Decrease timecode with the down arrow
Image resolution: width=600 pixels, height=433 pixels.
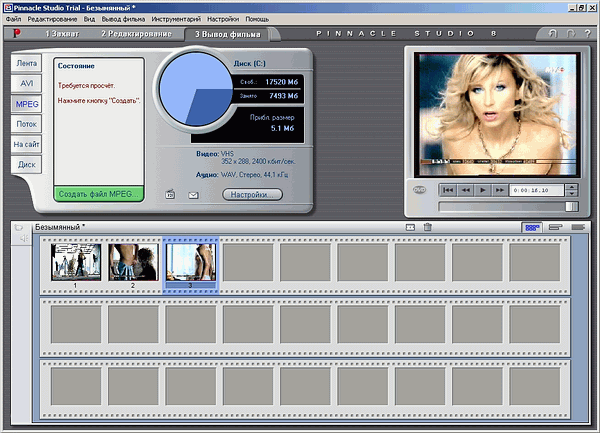click(x=571, y=193)
